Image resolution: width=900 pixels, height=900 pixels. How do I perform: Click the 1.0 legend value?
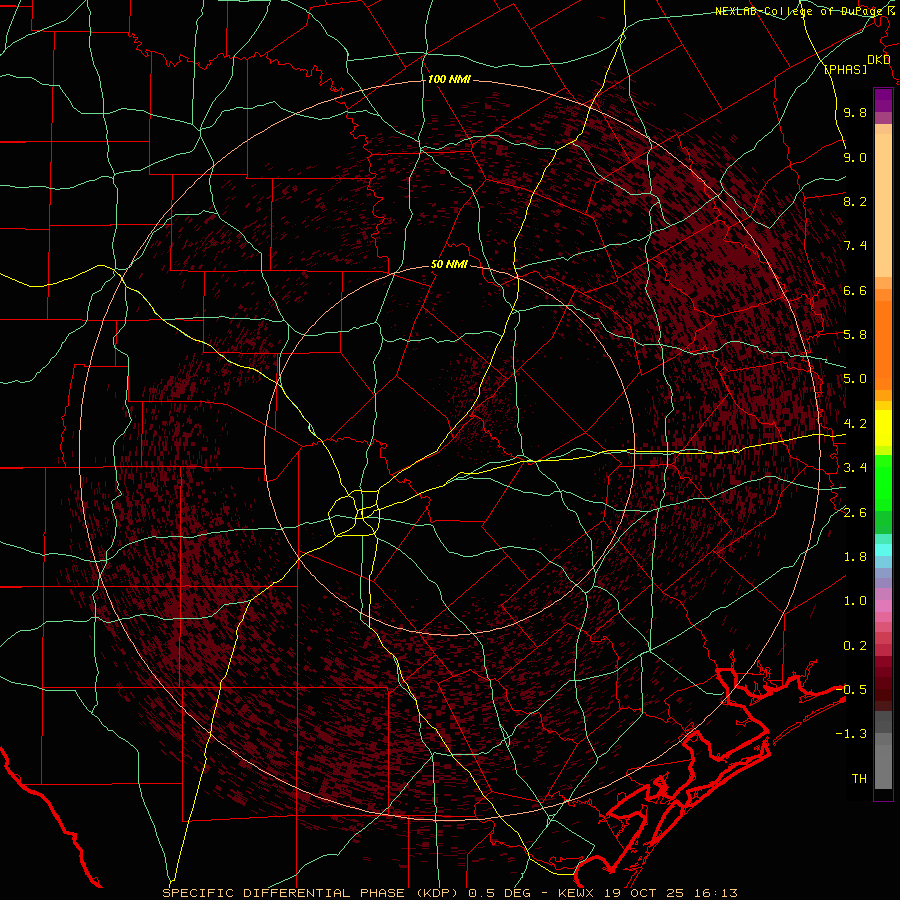pos(855,601)
